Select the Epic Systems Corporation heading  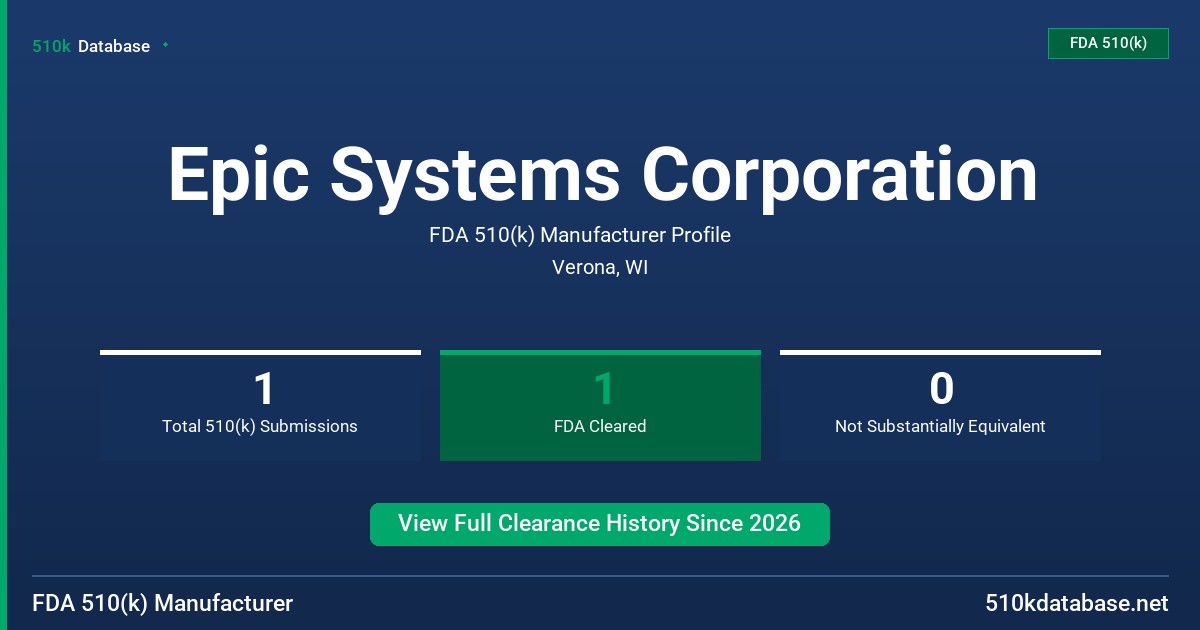point(603,175)
